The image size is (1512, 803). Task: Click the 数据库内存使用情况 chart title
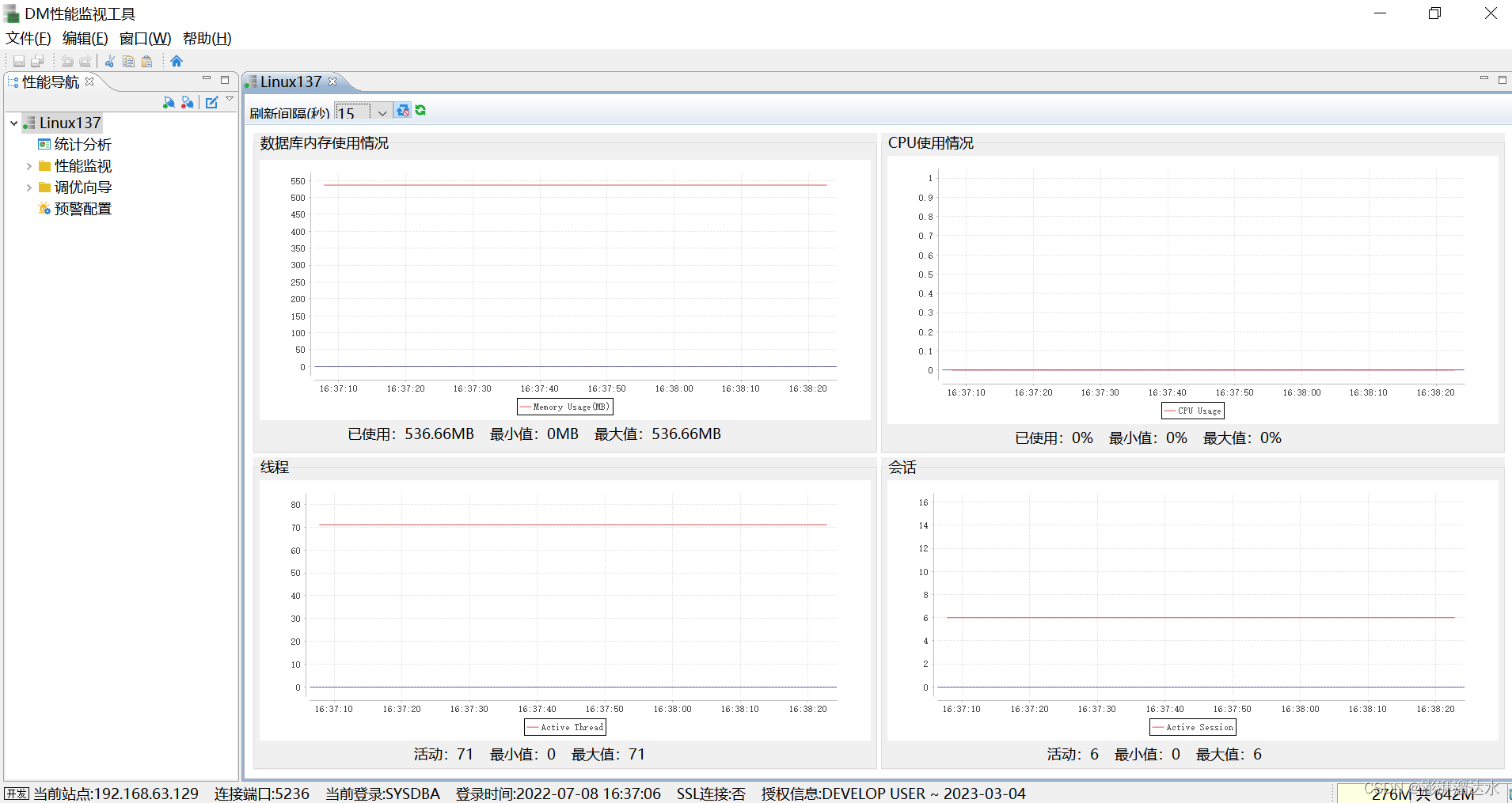pyautogui.click(x=325, y=143)
